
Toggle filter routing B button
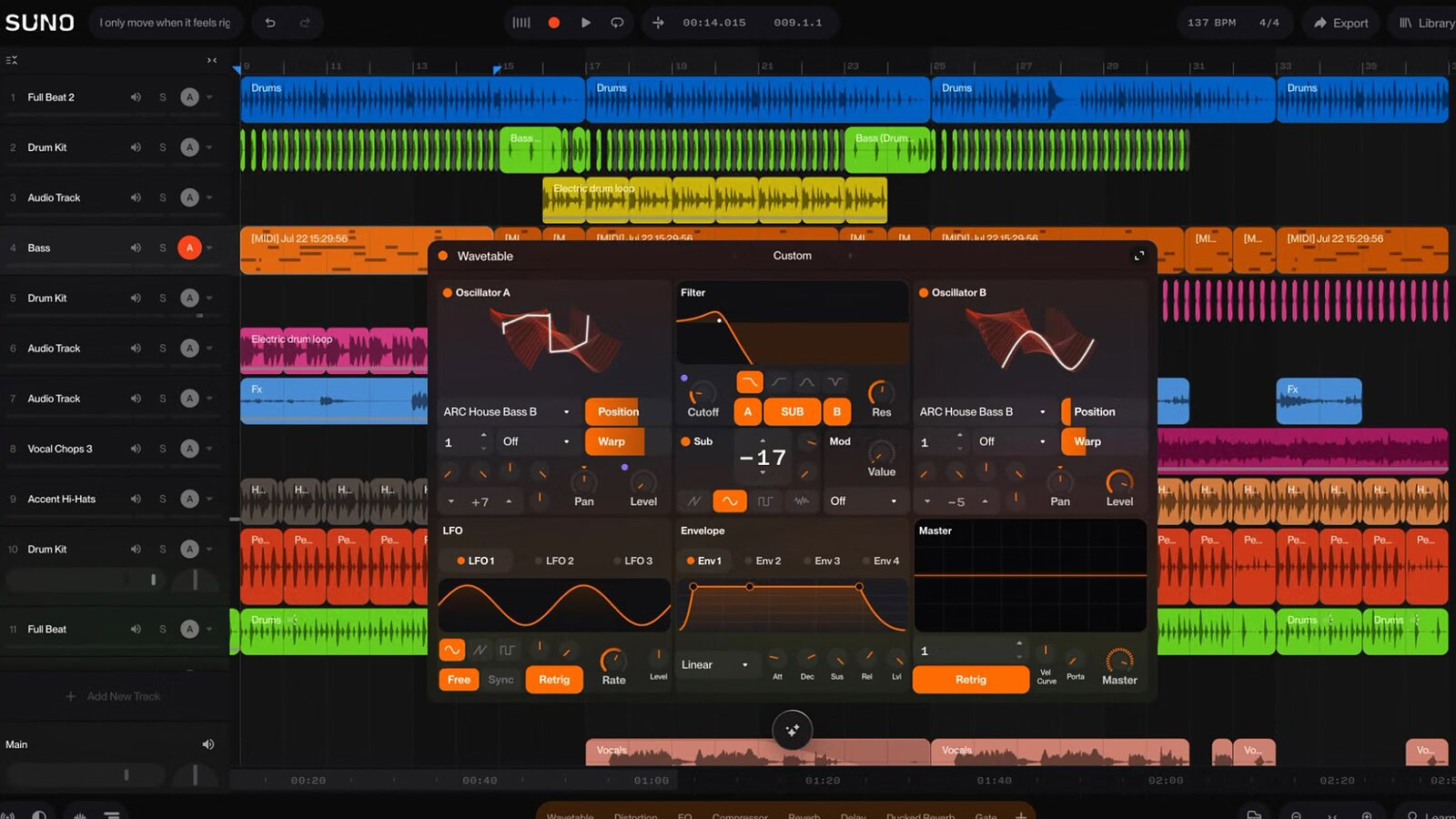coord(837,411)
